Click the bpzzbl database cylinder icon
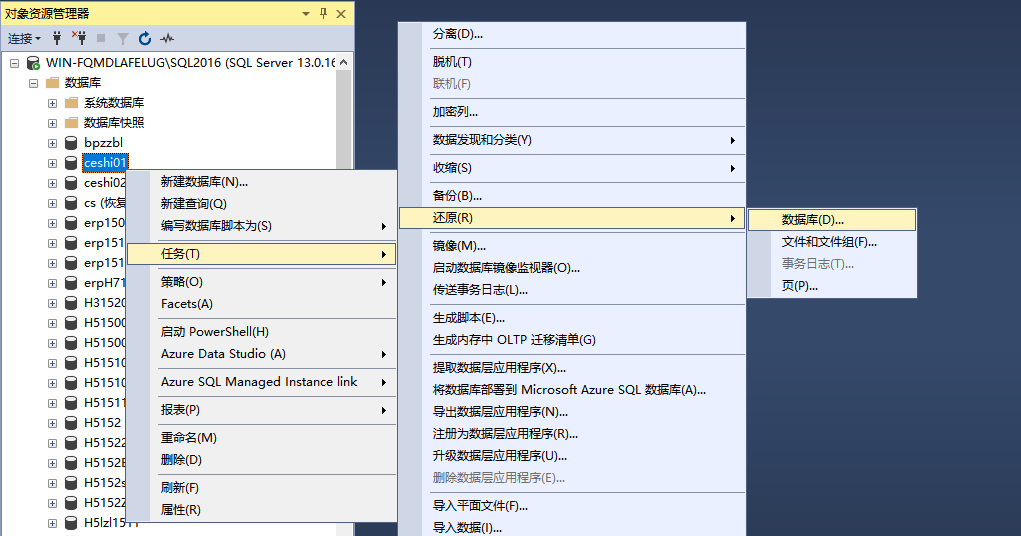 point(71,143)
